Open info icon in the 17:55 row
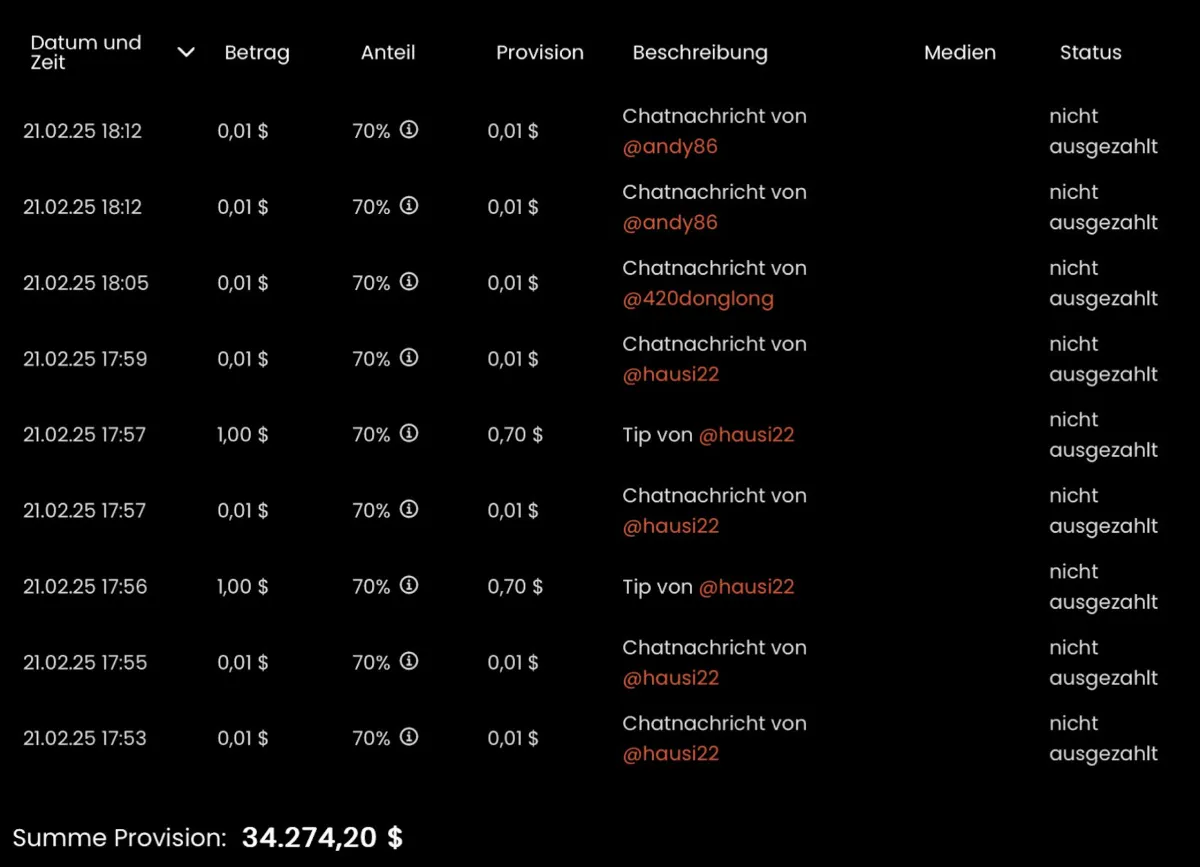The image size is (1200, 867). click(408, 661)
